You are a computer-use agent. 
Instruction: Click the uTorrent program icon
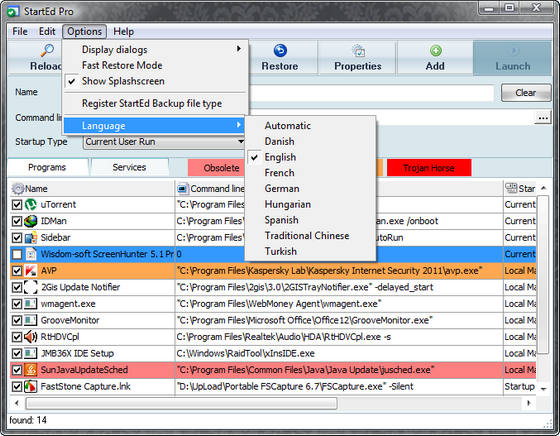pos(31,205)
